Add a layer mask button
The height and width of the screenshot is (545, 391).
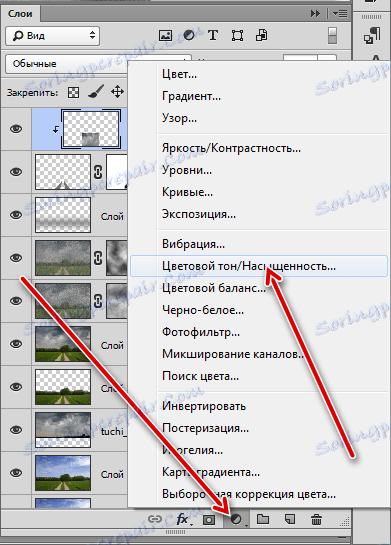point(209,520)
